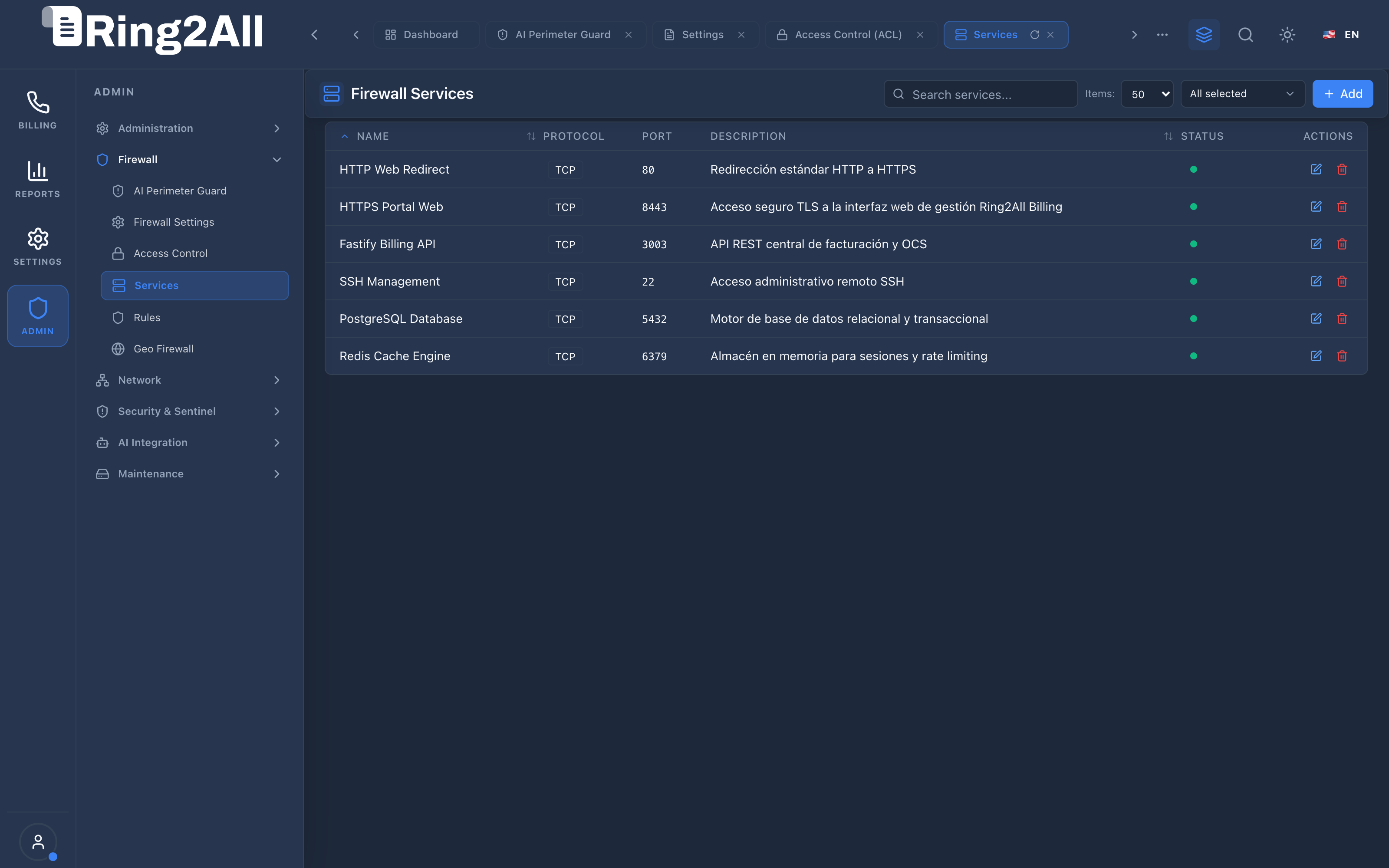This screenshot has width=1389, height=868.
Task: Expand the Network menu group
Action: pos(189,380)
